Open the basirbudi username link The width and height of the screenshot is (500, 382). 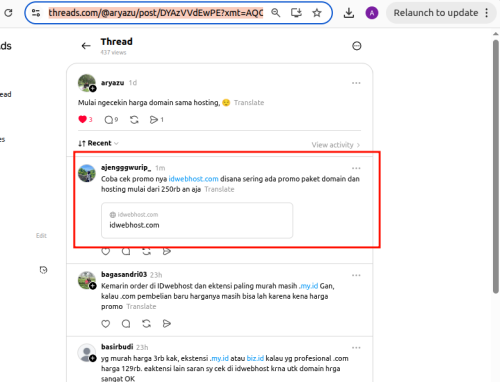click(x=117, y=347)
